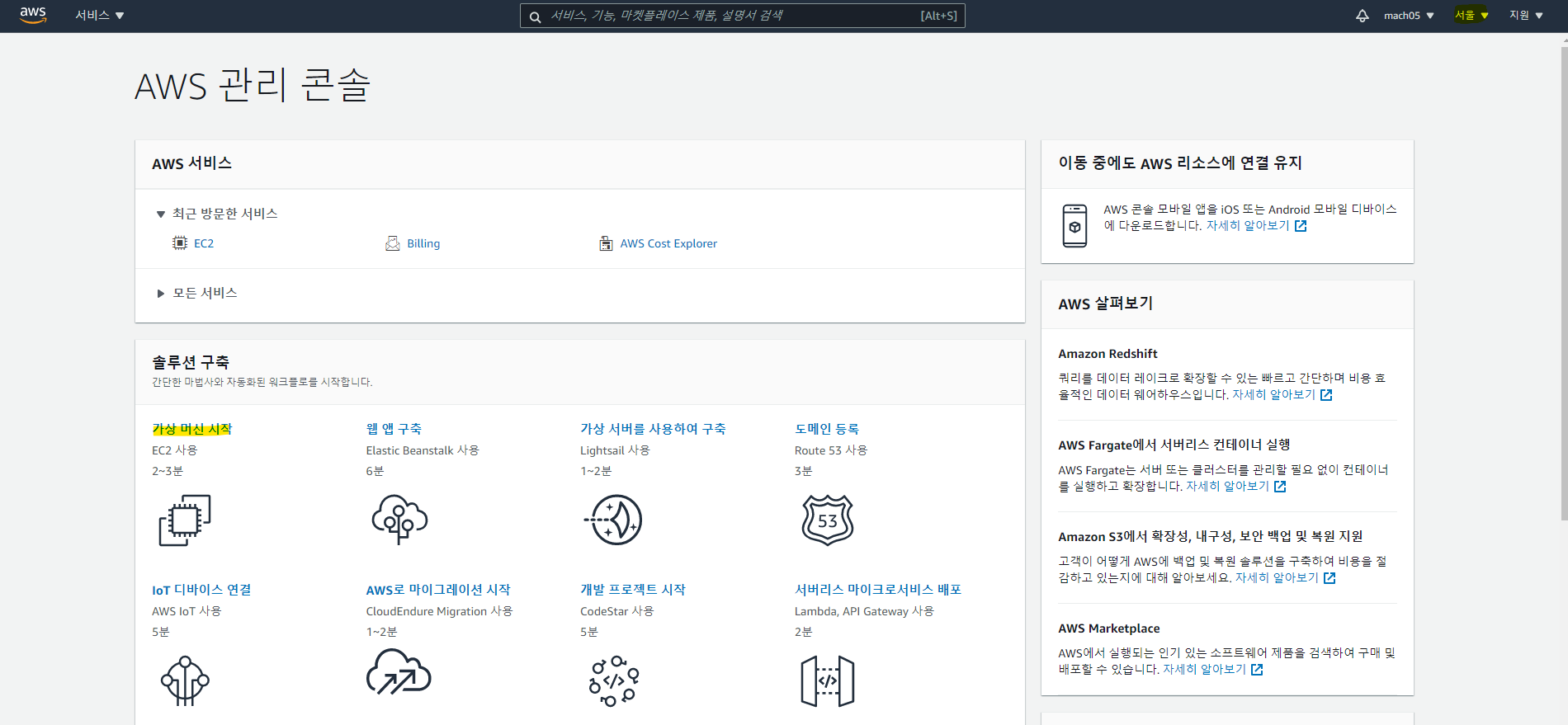Click the 'Elastic Beanstalk 사용' text

point(423,450)
